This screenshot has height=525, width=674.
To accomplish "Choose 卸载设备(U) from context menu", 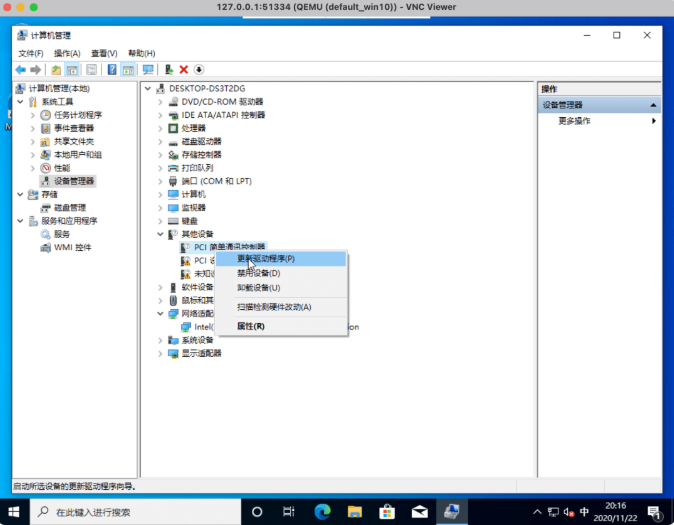I will (258, 287).
